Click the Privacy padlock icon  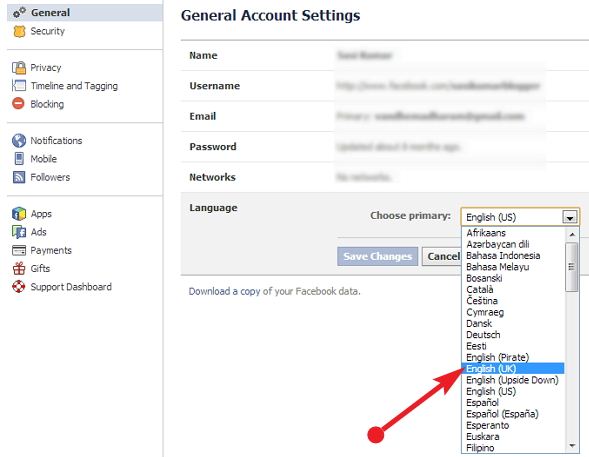tap(19, 68)
